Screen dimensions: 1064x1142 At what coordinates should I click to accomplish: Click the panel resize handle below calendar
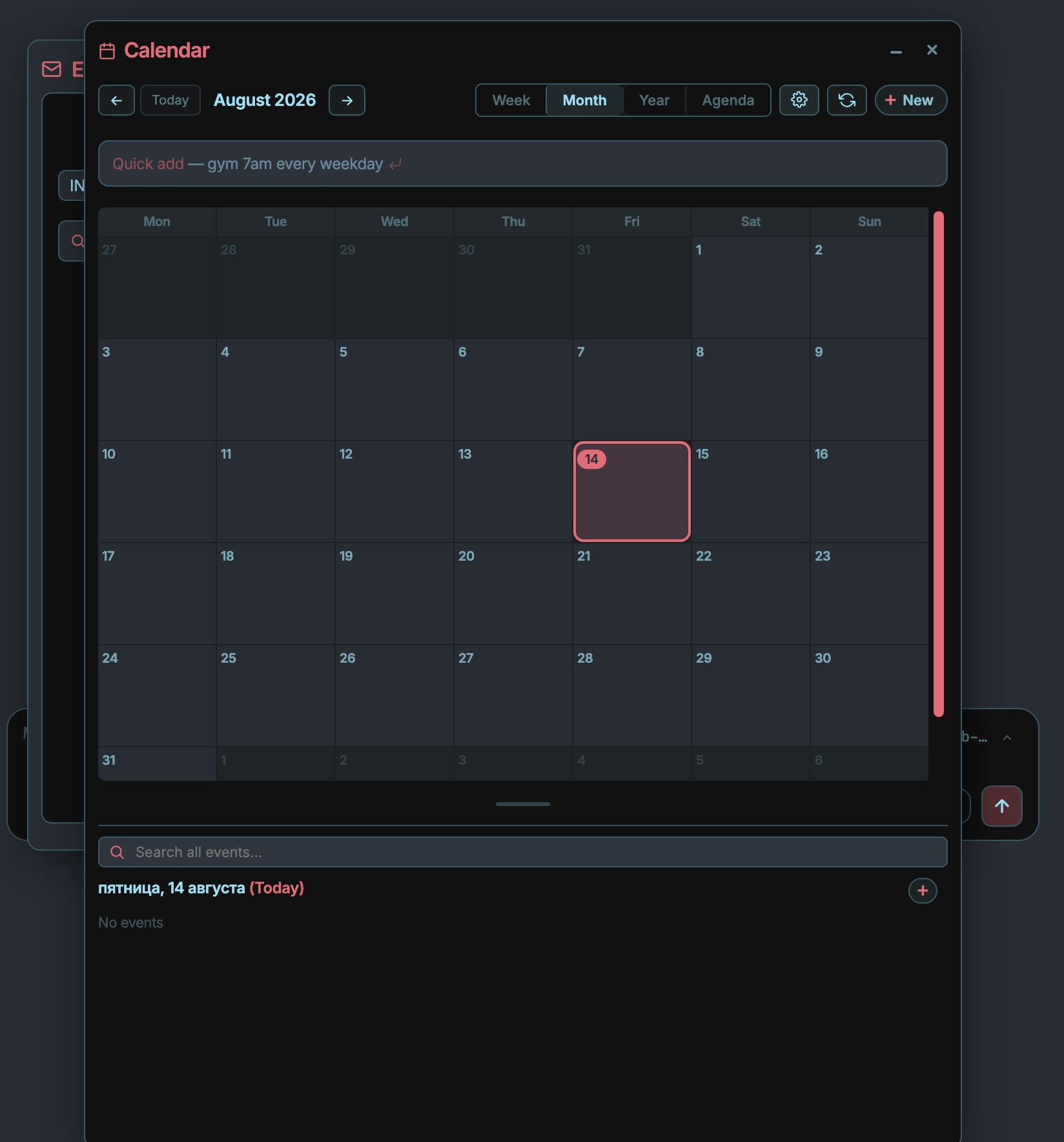click(522, 804)
